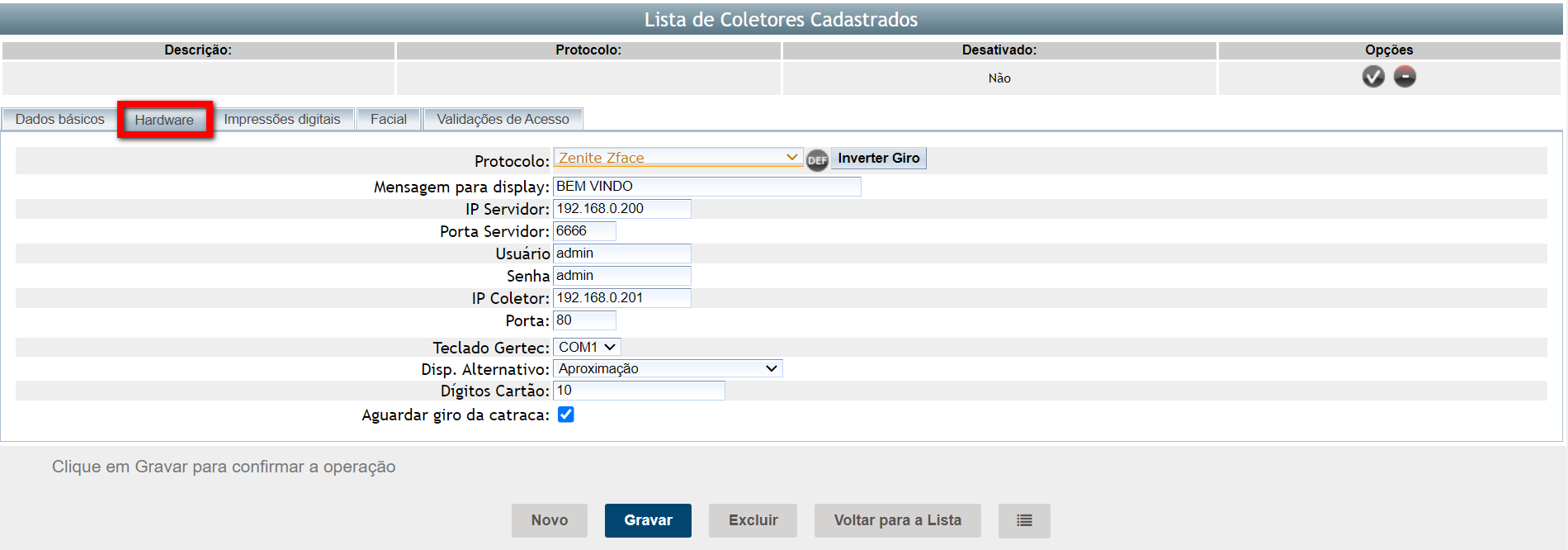
Task: Select the Hardware tab
Action: (164, 120)
